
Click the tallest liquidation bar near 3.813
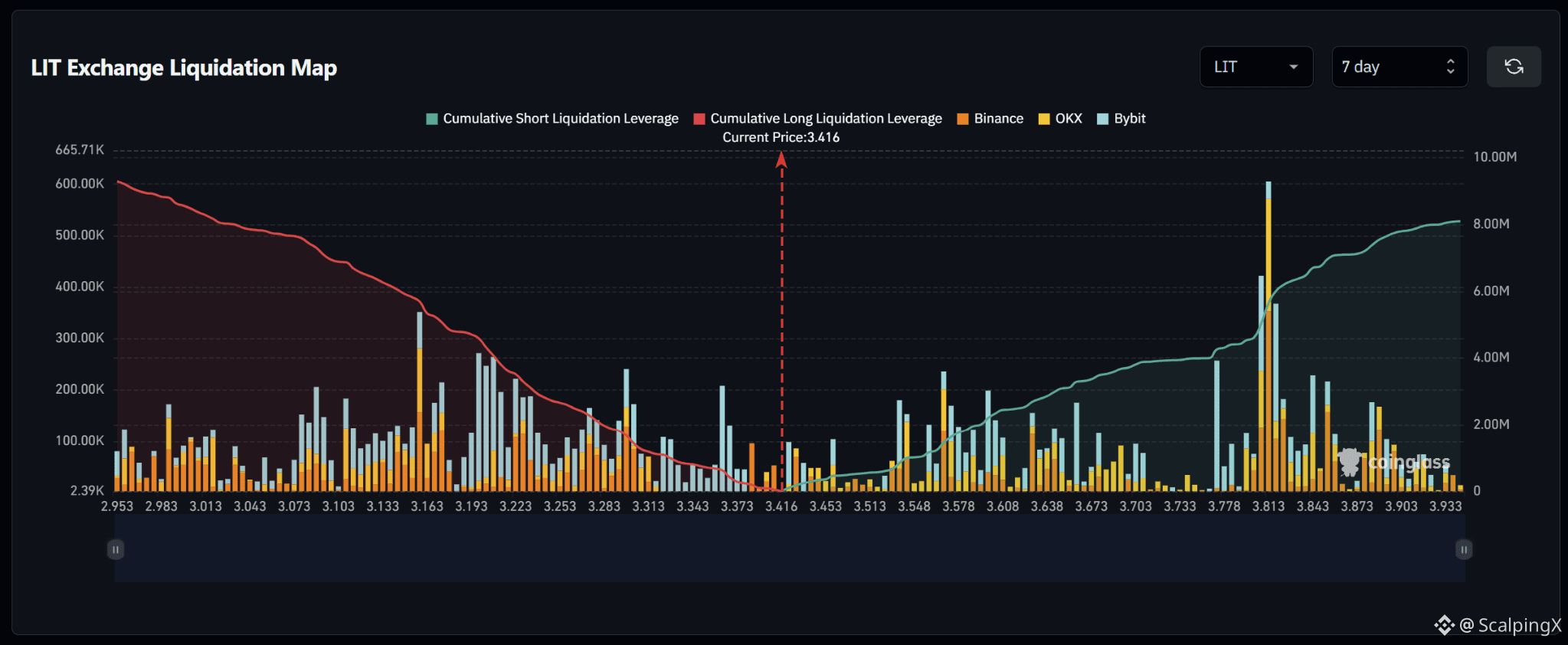click(x=1268, y=336)
